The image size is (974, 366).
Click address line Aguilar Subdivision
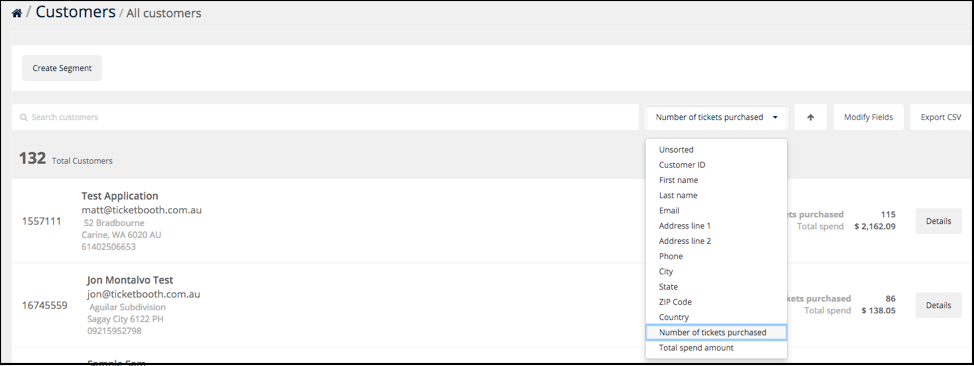[x=128, y=307]
